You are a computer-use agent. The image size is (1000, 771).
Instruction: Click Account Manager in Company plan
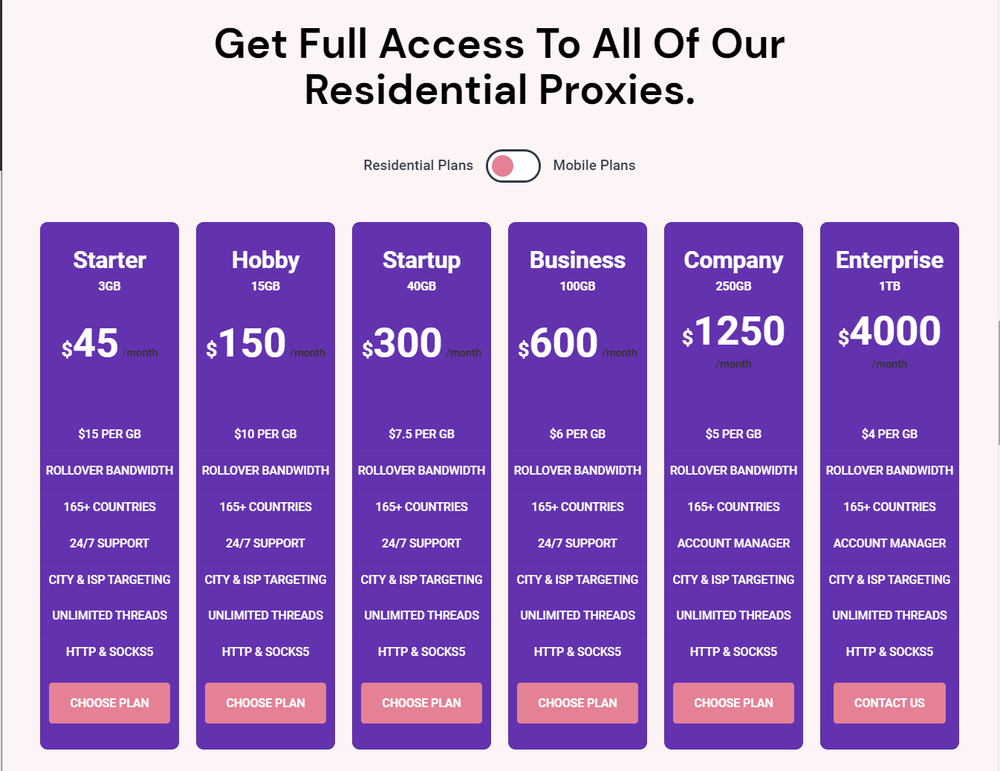click(x=733, y=543)
